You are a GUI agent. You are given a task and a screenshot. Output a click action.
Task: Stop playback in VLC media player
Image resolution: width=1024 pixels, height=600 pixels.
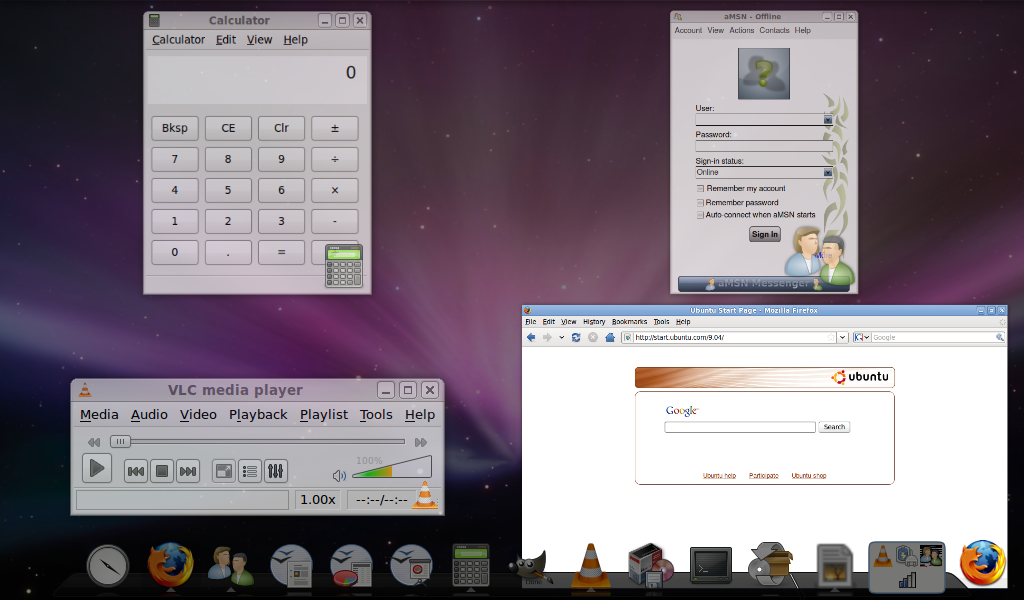pyautogui.click(x=162, y=471)
